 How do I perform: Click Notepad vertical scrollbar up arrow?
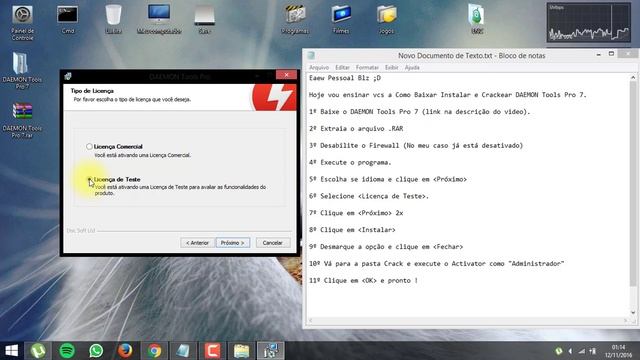pyautogui.click(x=633, y=78)
